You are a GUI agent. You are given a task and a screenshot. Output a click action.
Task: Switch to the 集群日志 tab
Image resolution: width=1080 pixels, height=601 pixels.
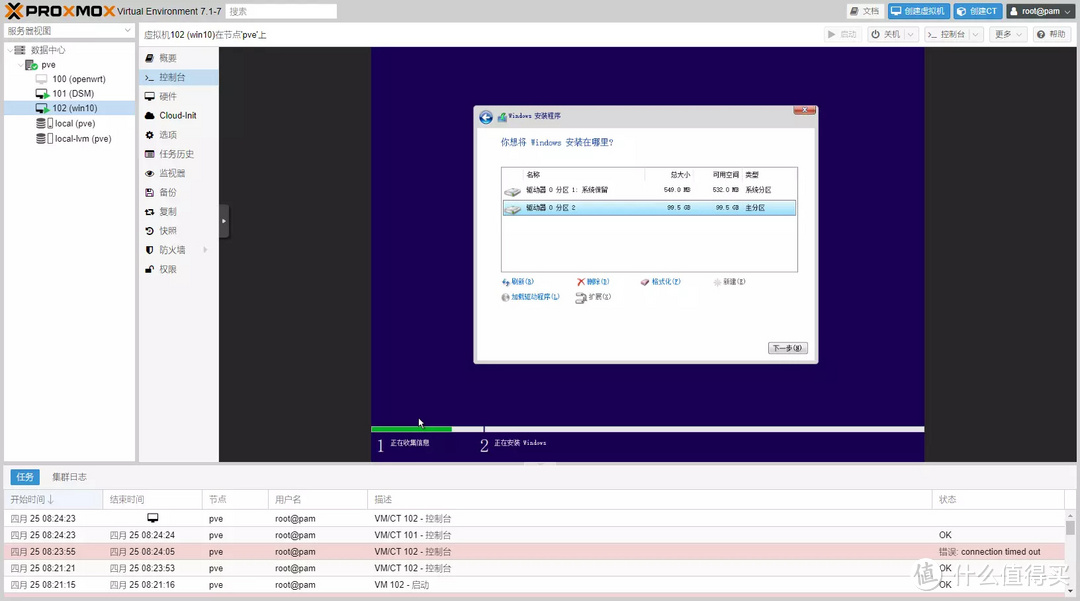pos(69,477)
